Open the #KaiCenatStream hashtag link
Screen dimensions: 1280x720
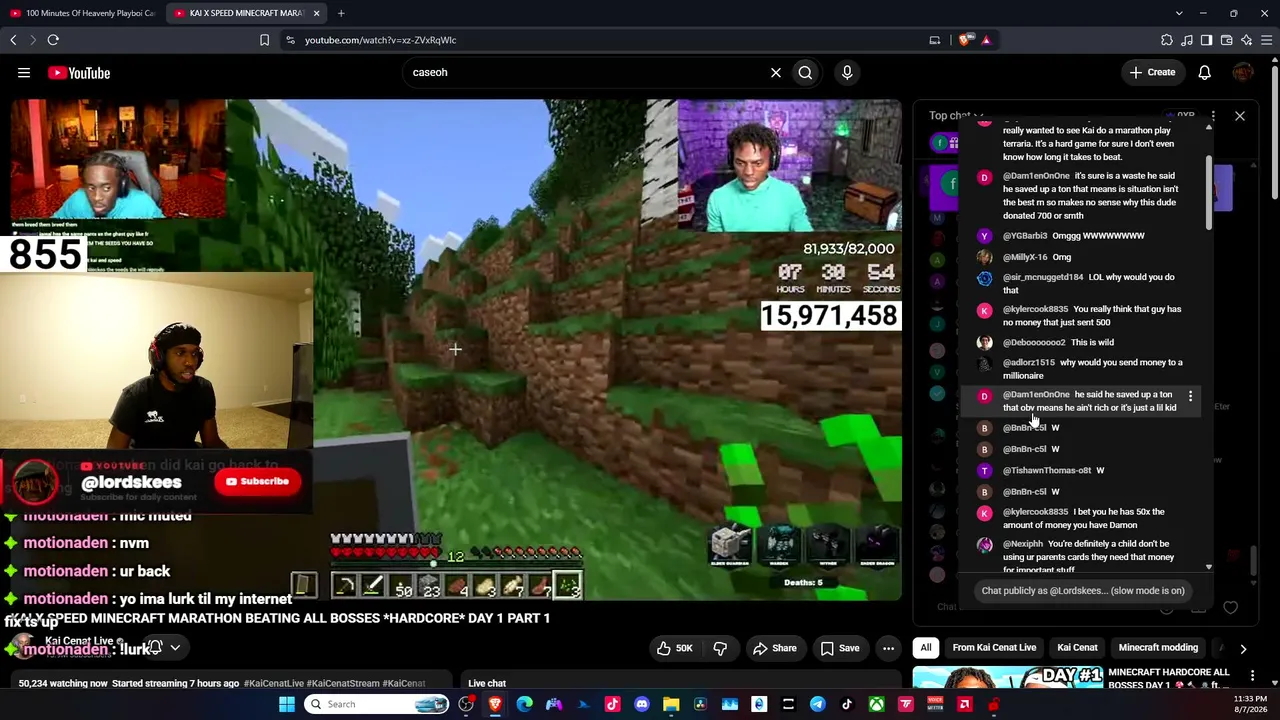pos(345,683)
